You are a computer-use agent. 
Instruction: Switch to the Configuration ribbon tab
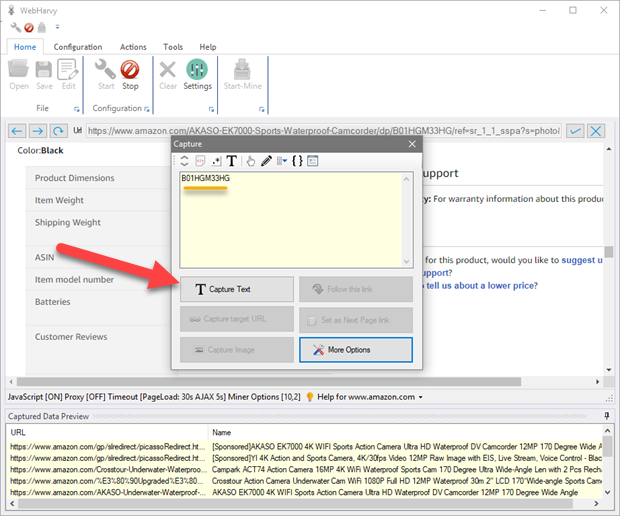point(78,47)
